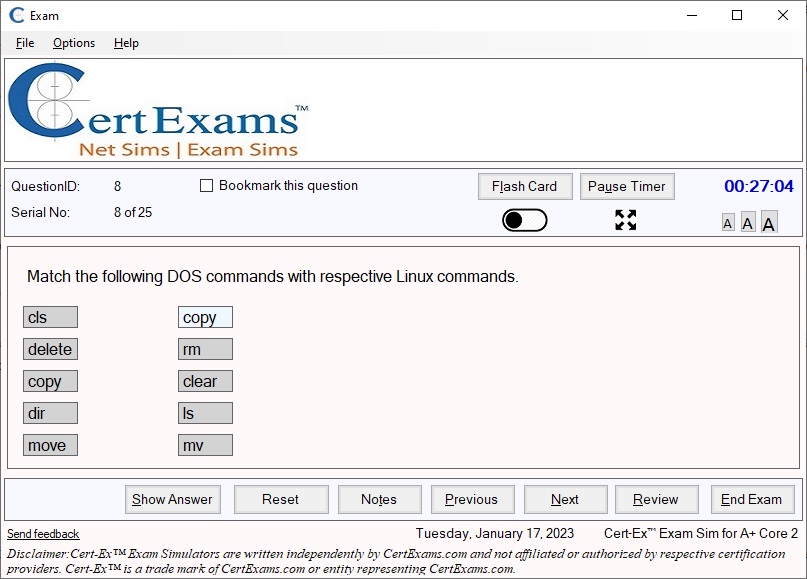
Task: Select the highlighted copy command box
Action: [x=205, y=317]
